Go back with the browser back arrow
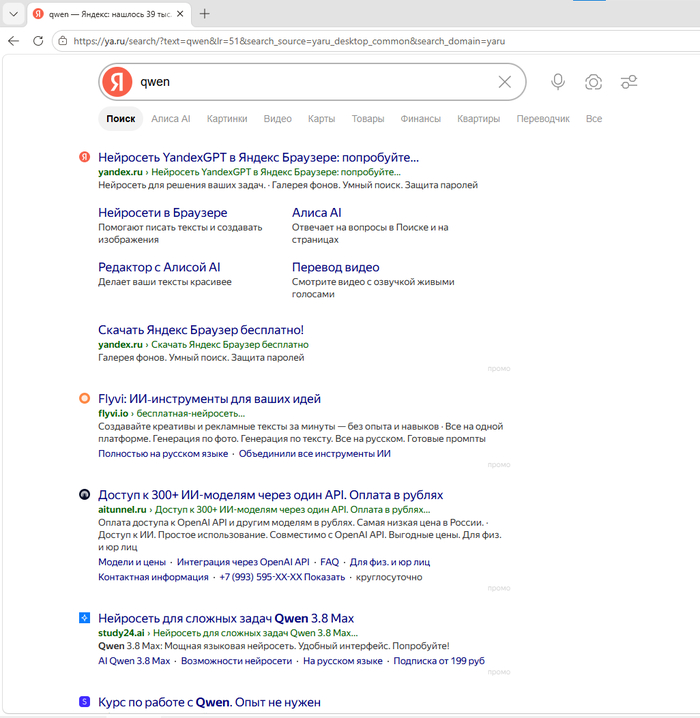The height and width of the screenshot is (718, 700). pyautogui.click(x=14, y=41)
